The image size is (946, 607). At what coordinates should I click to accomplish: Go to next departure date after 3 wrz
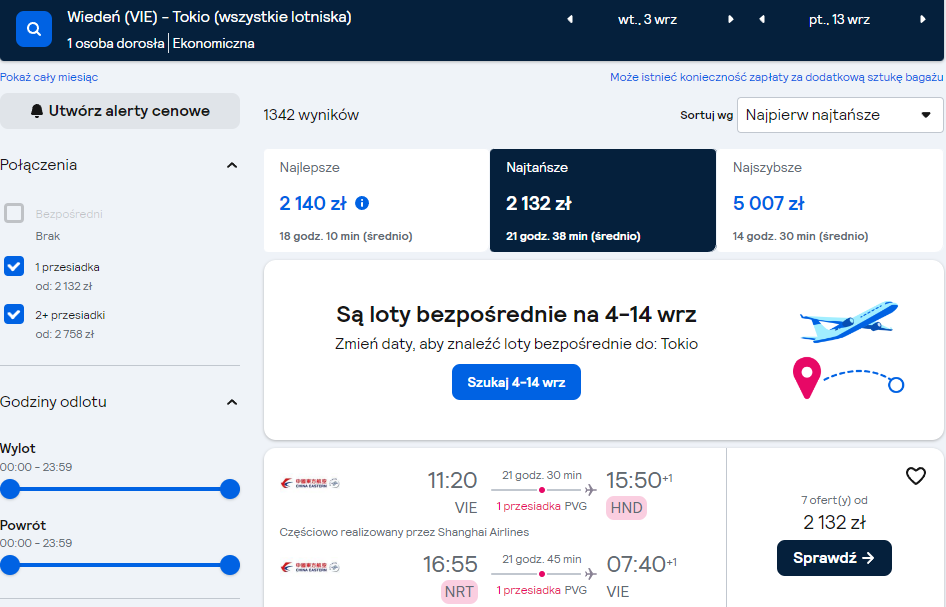731,19
